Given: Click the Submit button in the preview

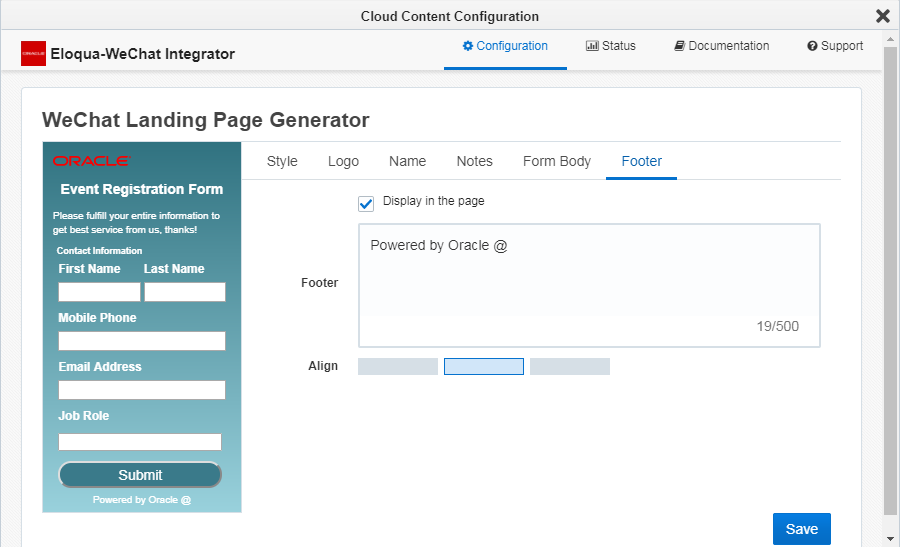Looking at the screenshot, I should [x=140, y=475].
